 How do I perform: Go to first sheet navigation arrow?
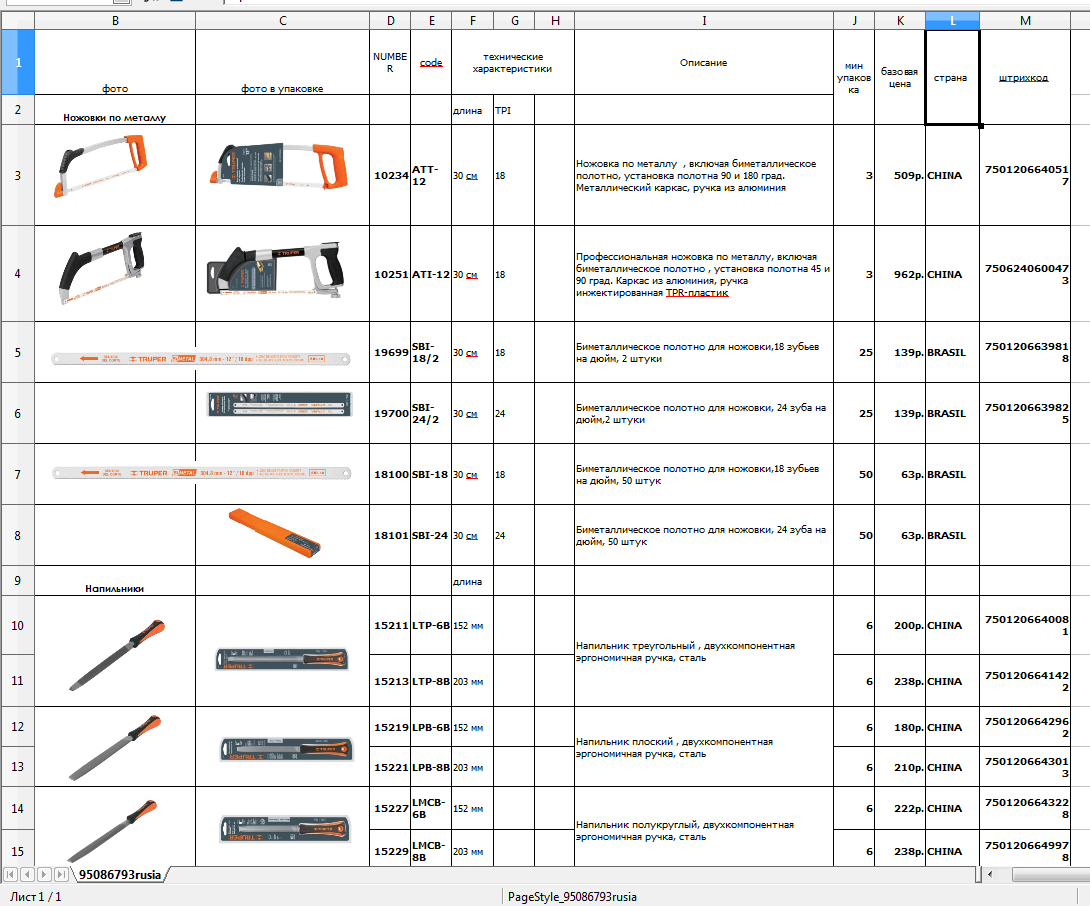pyautogui.click(x=10, y=874)
